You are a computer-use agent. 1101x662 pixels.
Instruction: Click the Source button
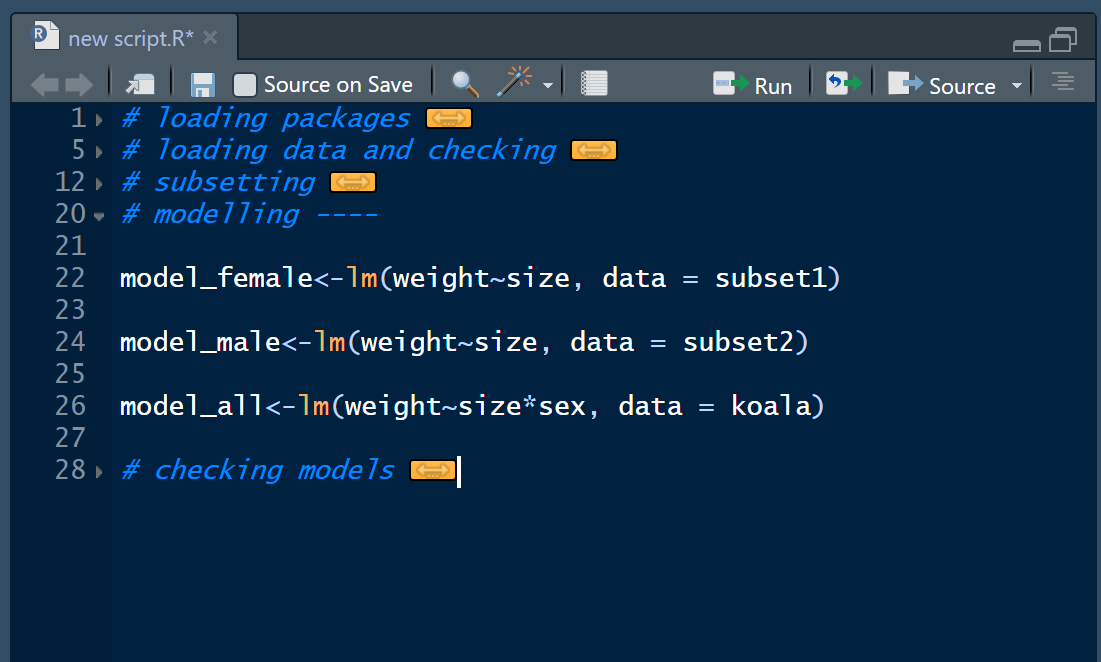click(942, 85)
